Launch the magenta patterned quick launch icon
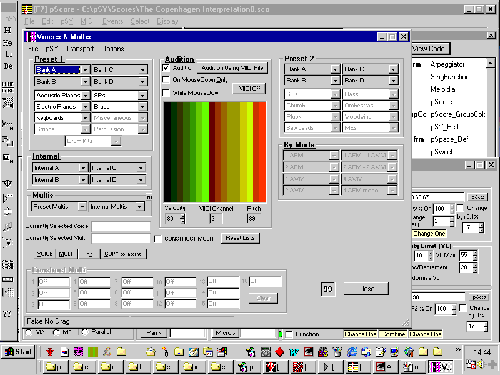This screenshot has width=500, height=375. 78,352
